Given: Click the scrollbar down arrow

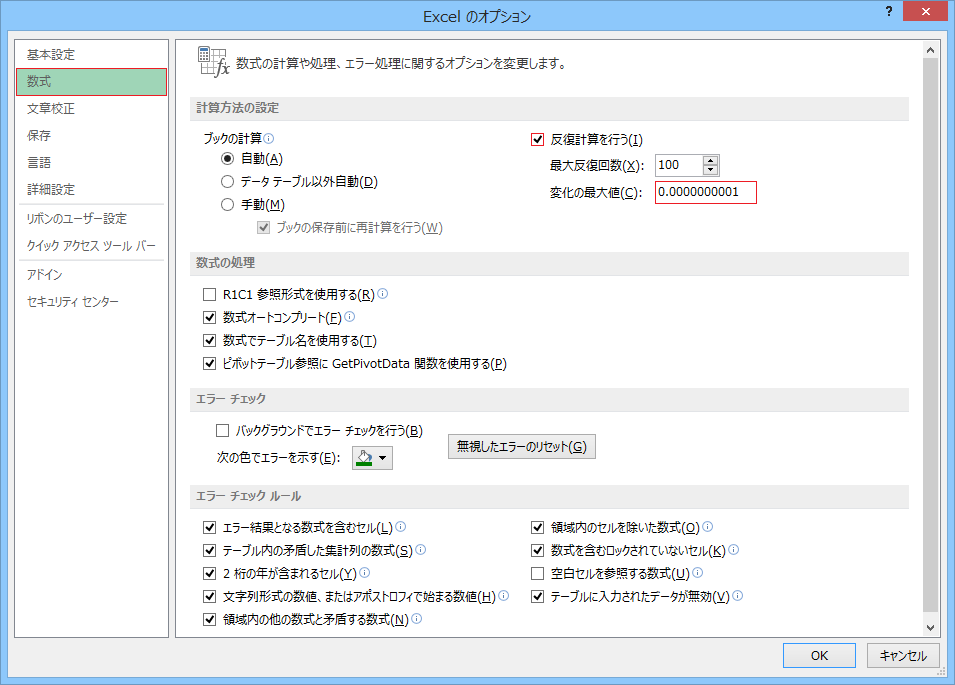Looking at the screenshot, I should point(930,628).
